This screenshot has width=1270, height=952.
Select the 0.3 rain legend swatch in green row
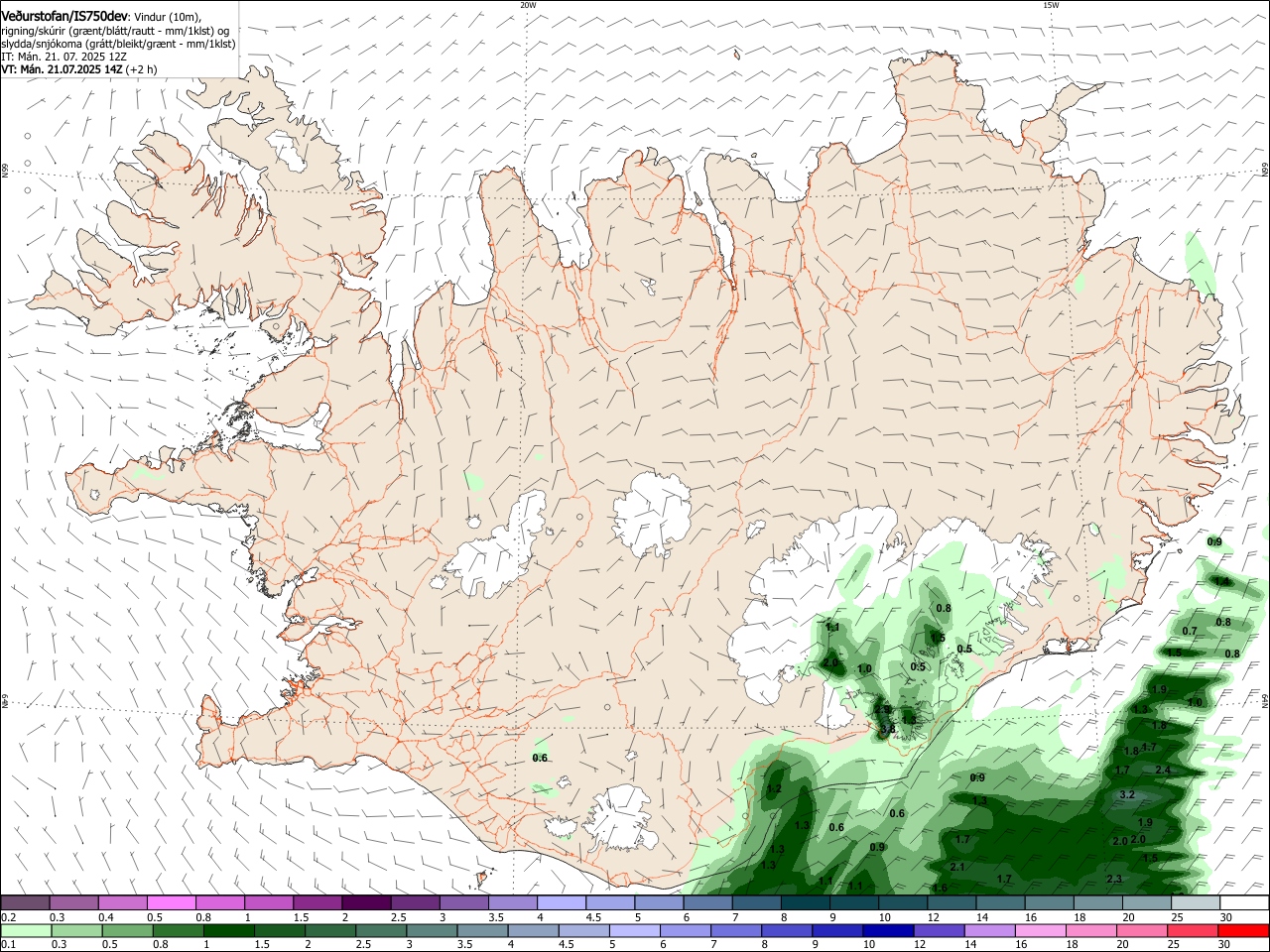pyautogui.click(x=75, y=931)
